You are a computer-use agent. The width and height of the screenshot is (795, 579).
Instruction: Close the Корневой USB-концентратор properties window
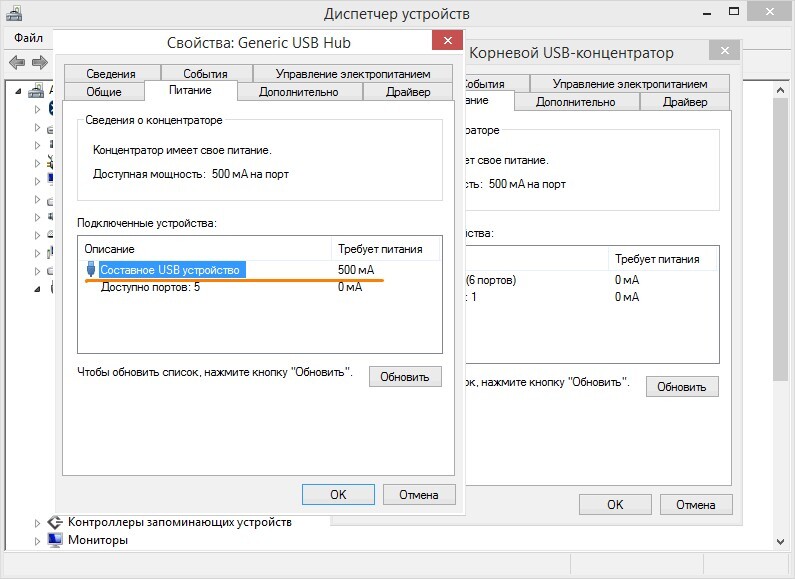point(725,51)
